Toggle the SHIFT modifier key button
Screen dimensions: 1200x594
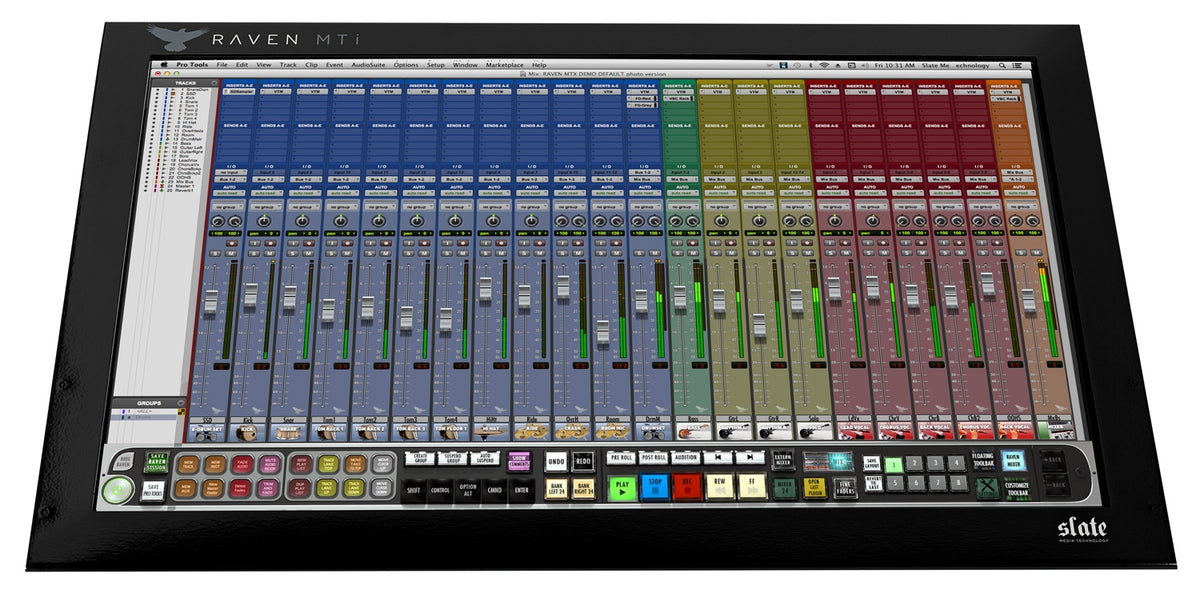click(x=414, y=491)
